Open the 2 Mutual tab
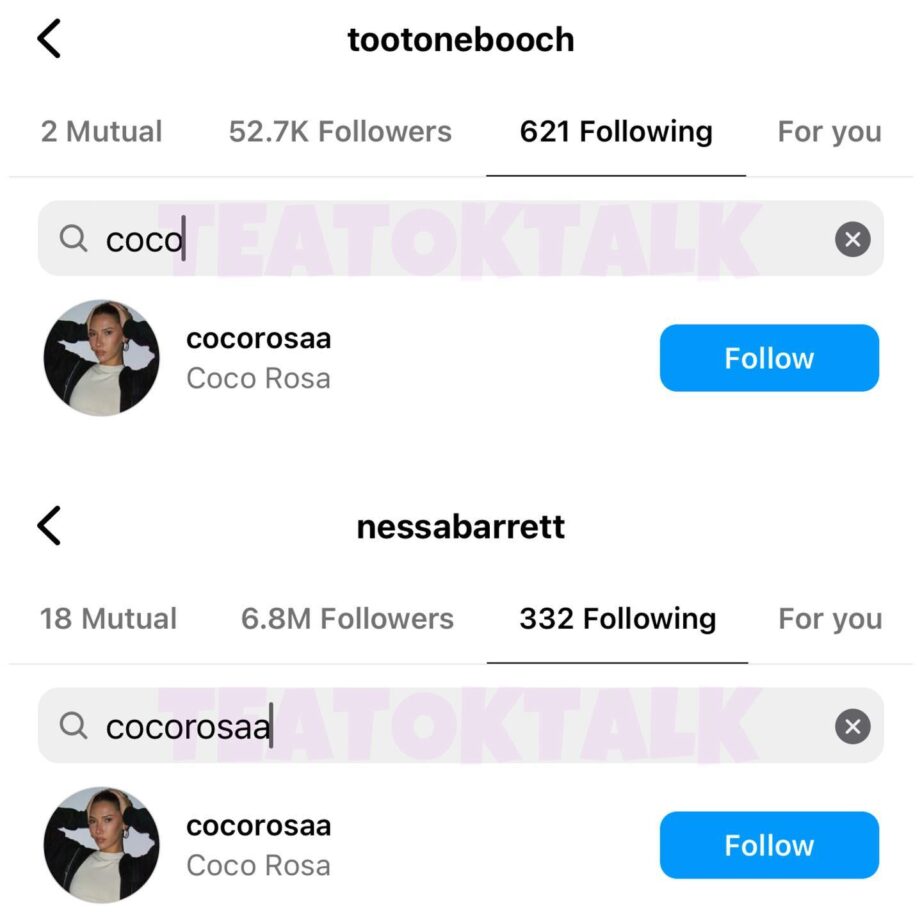The height and width of the screenshot is (922, 922). coord(101,132)
